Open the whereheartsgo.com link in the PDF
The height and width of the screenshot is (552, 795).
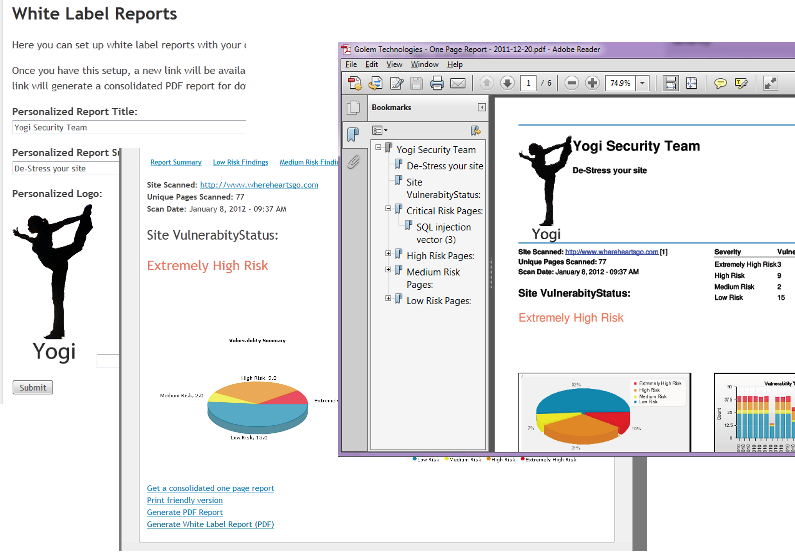tap(611, 252)
